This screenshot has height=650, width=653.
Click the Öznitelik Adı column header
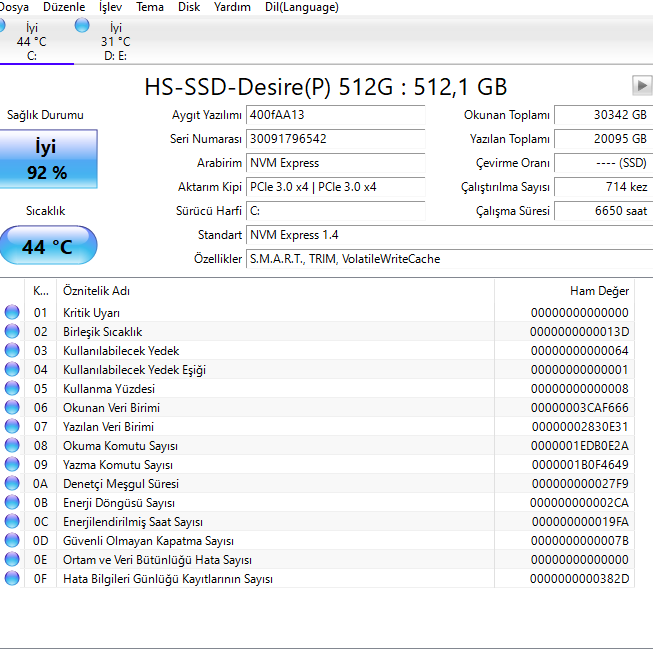click(x=275, y=291)
